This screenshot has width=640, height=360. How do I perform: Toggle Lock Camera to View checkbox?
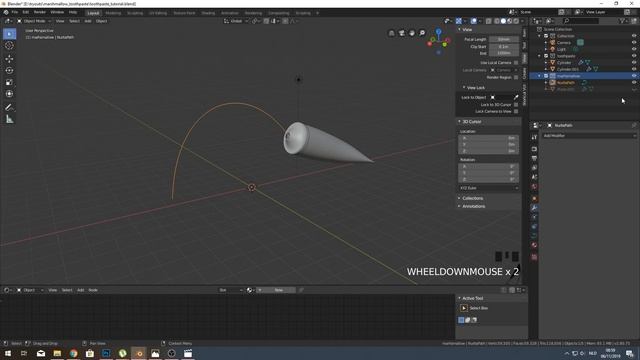coord(516,111)
